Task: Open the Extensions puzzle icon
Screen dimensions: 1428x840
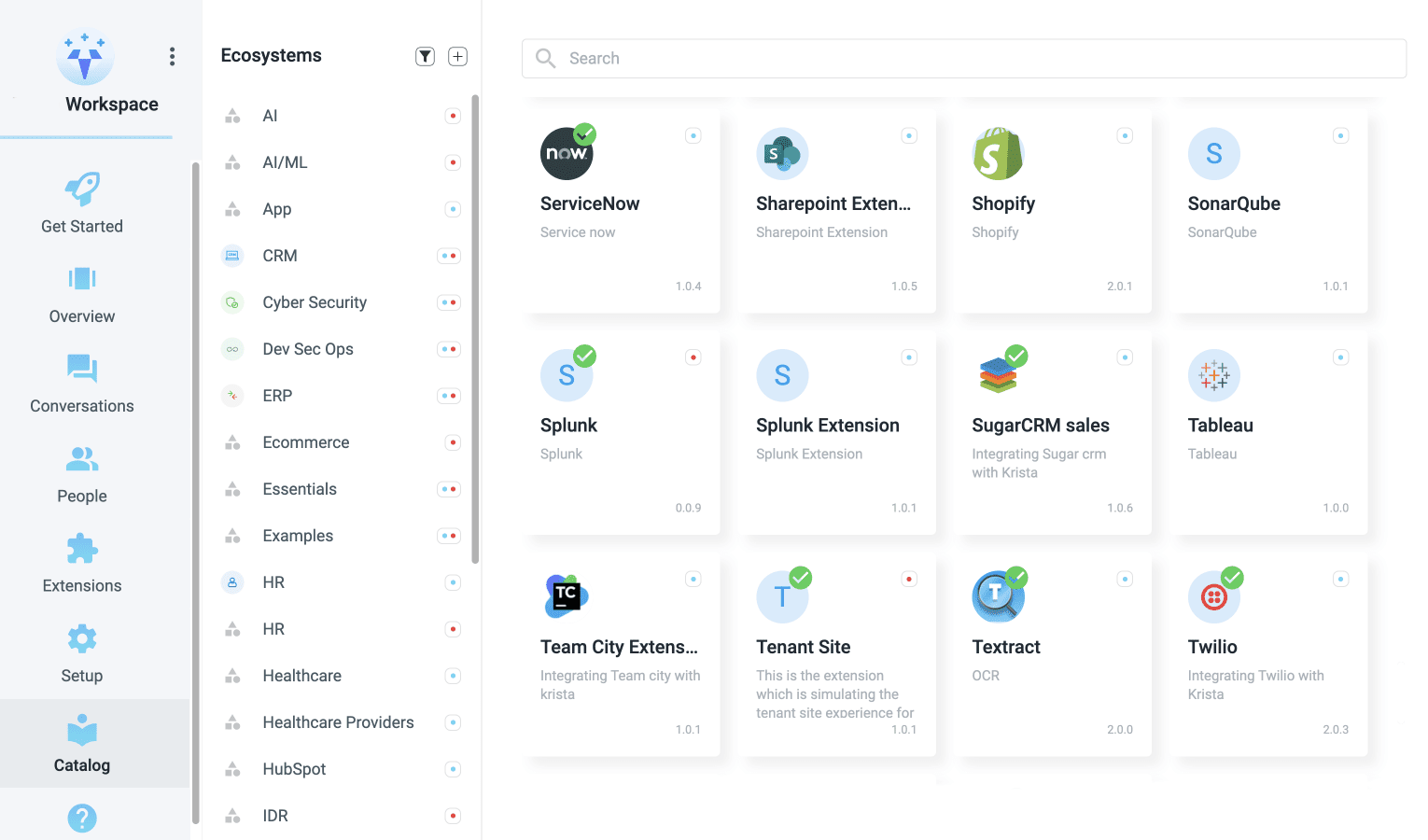Action: 82,549
